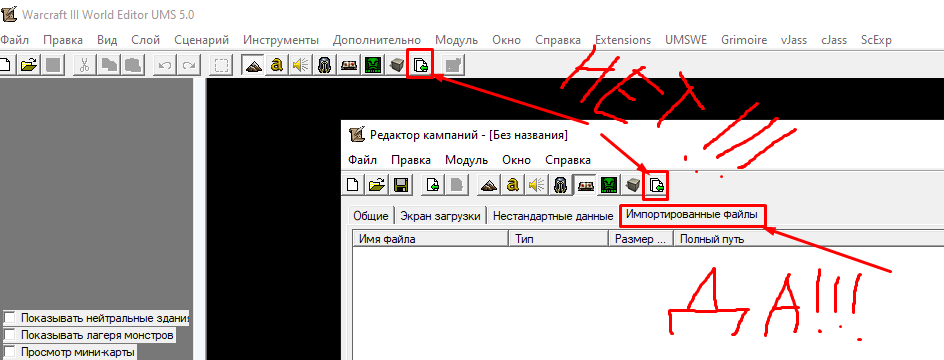Click the Undo arrow in World Editor toolbar
Screen dimensions: 944x360
(x=164, y=65)
